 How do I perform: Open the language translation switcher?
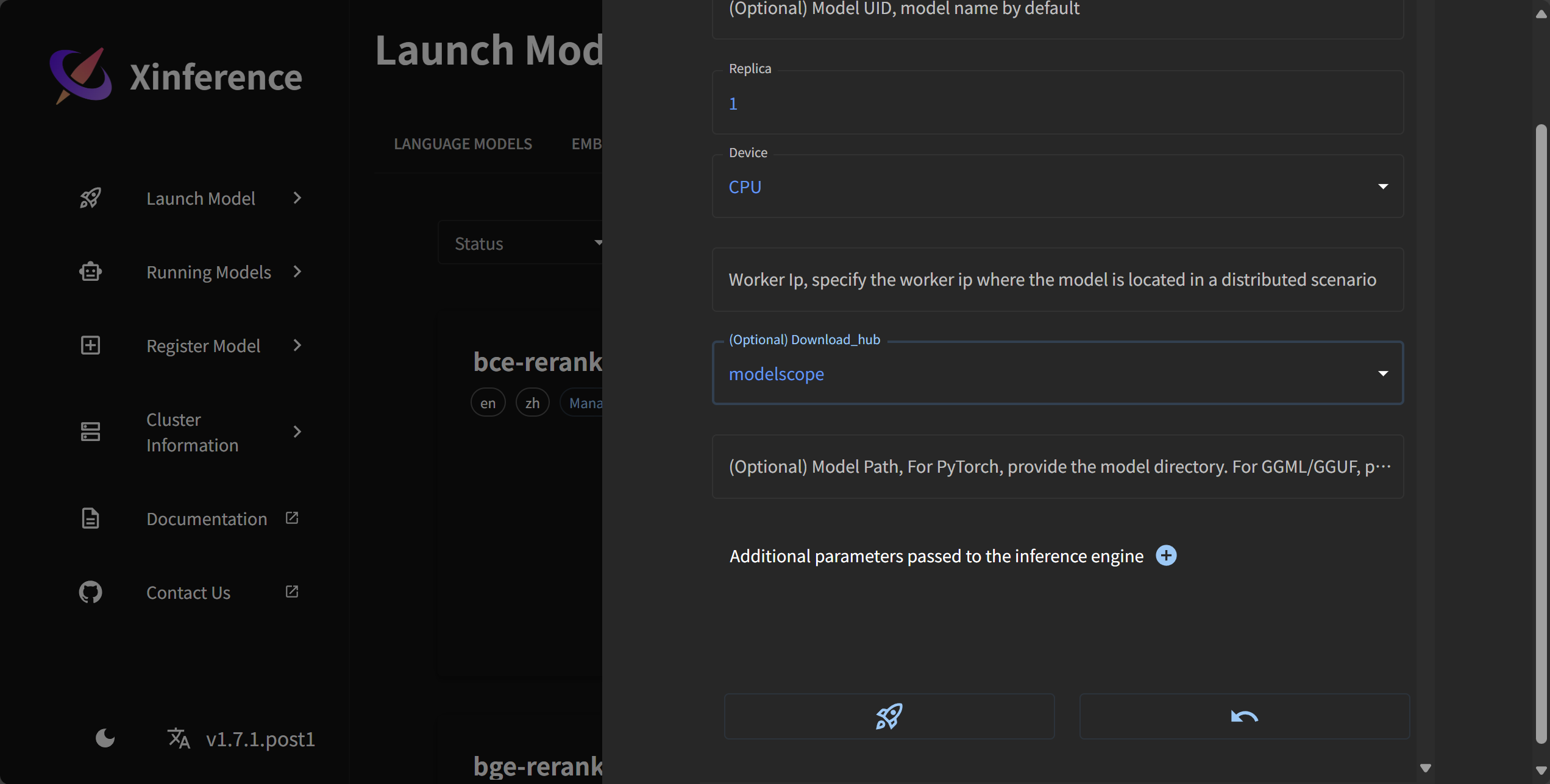click(x=179, y=738)
